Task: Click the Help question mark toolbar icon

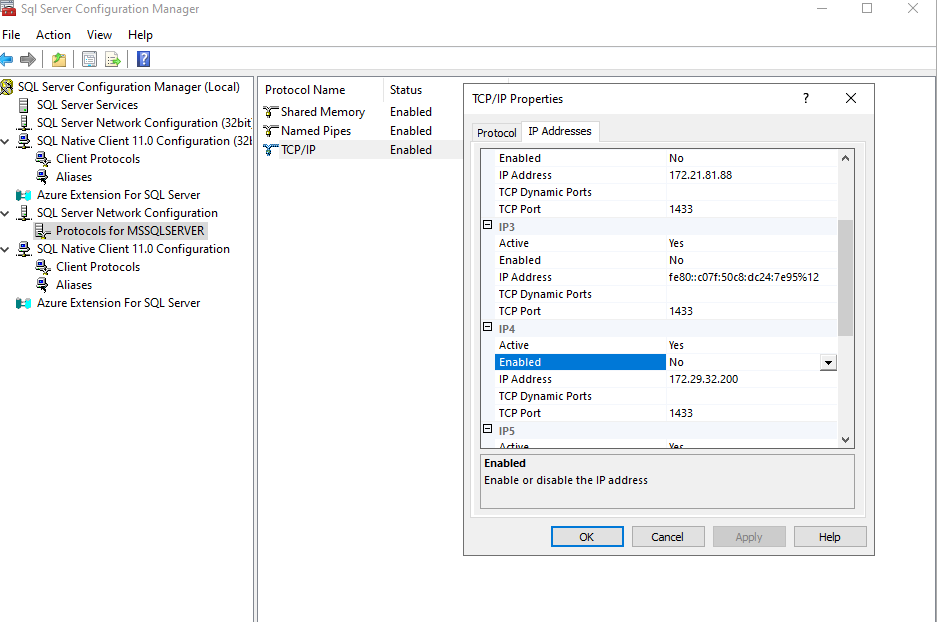Action: click(141, 59)
